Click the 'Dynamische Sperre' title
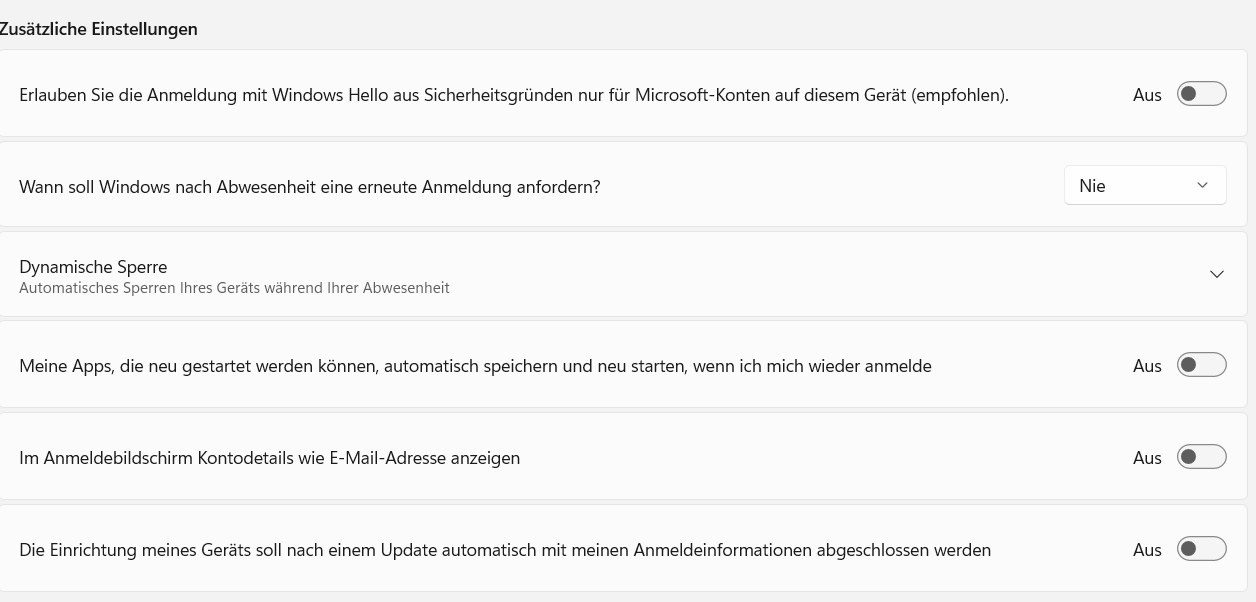The image size is (1256, 602). pos(93,267)
